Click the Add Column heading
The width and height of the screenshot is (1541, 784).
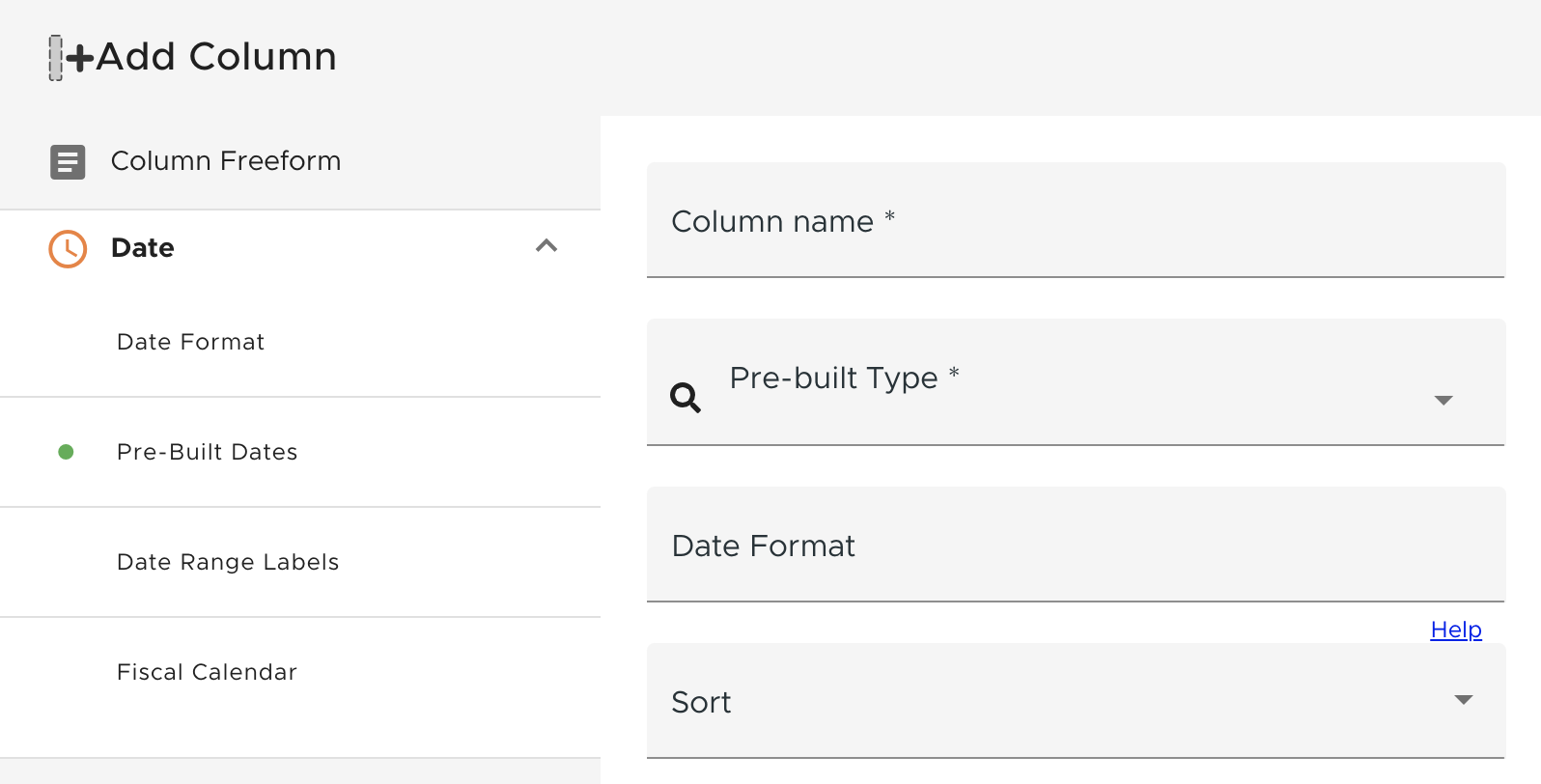pyautogui.click(x=216, y=57)
